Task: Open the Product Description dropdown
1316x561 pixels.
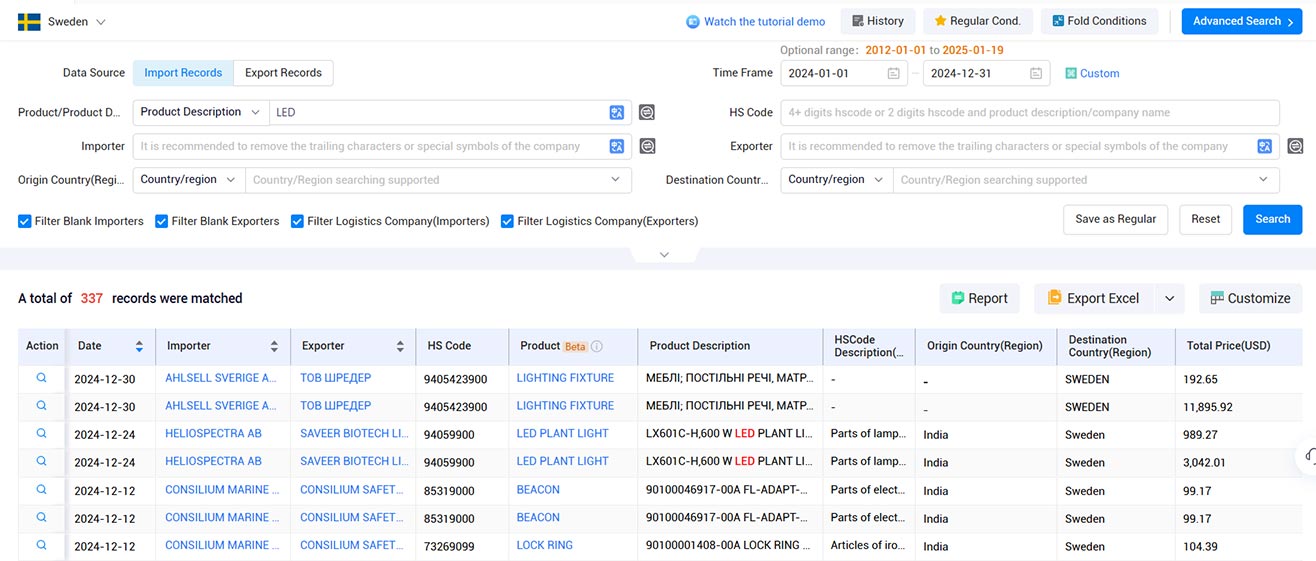Action: tap(201, 112)
